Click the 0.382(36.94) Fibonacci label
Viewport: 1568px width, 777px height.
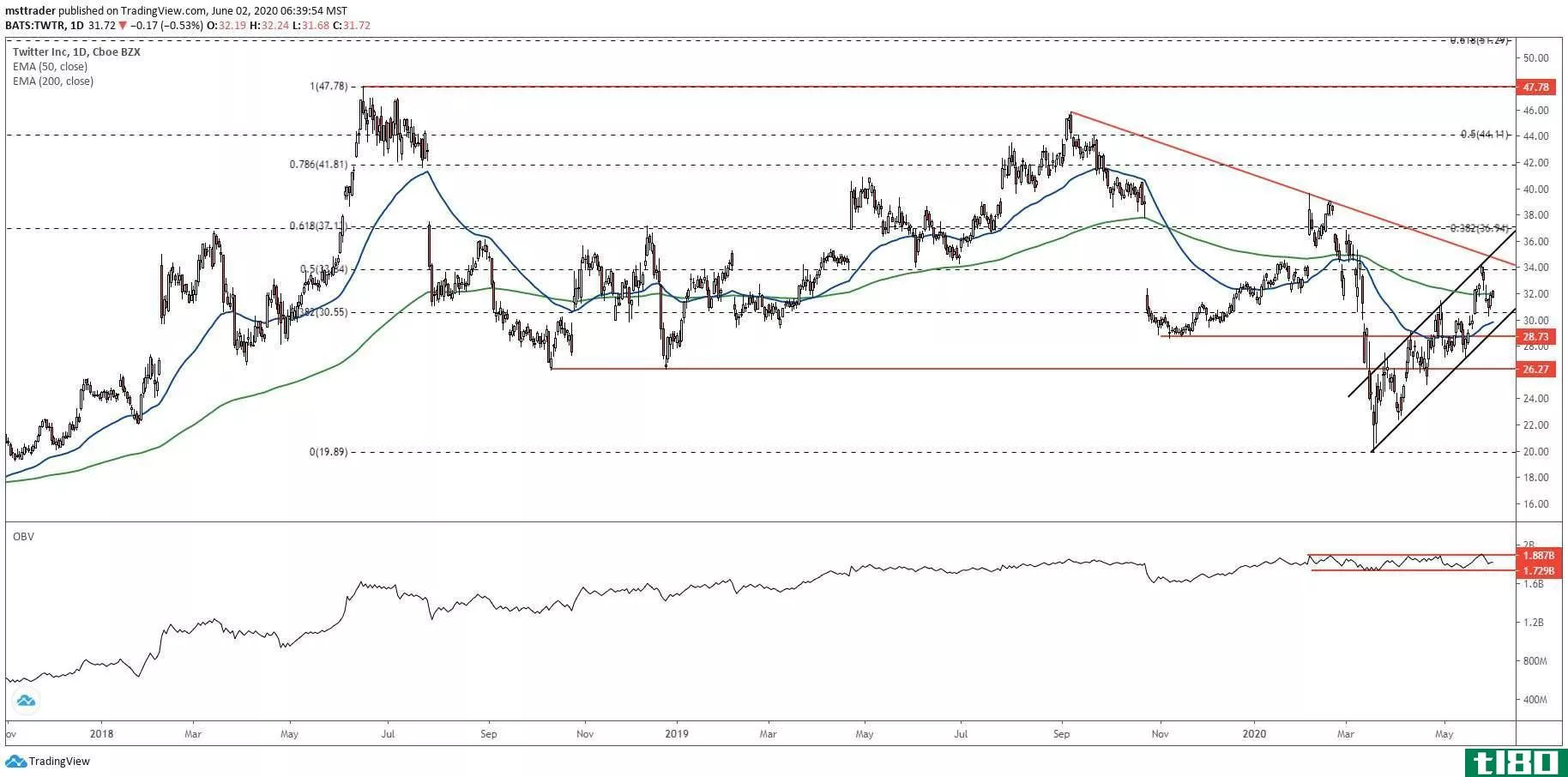1479,228
